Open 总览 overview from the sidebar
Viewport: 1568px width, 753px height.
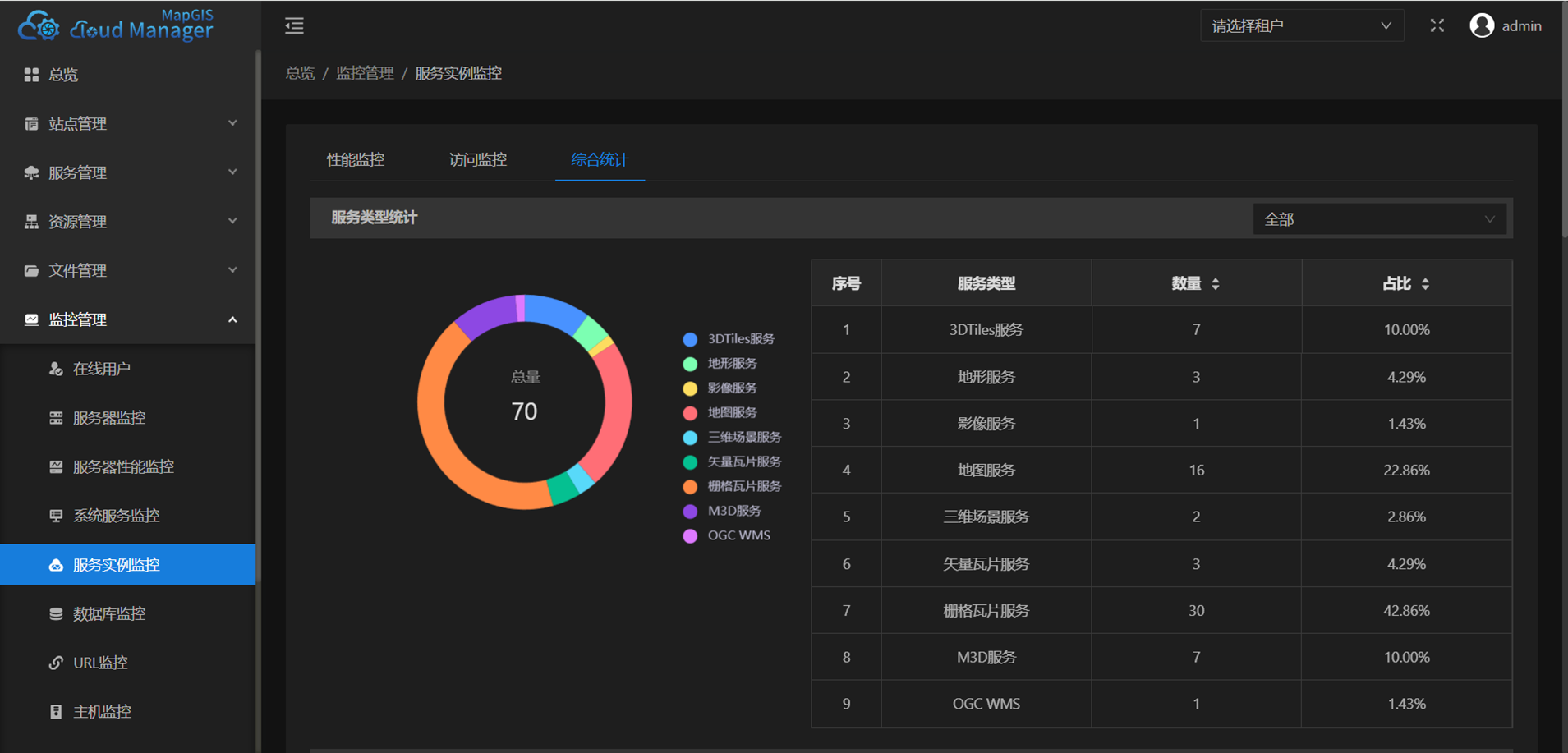pos(128,75)
